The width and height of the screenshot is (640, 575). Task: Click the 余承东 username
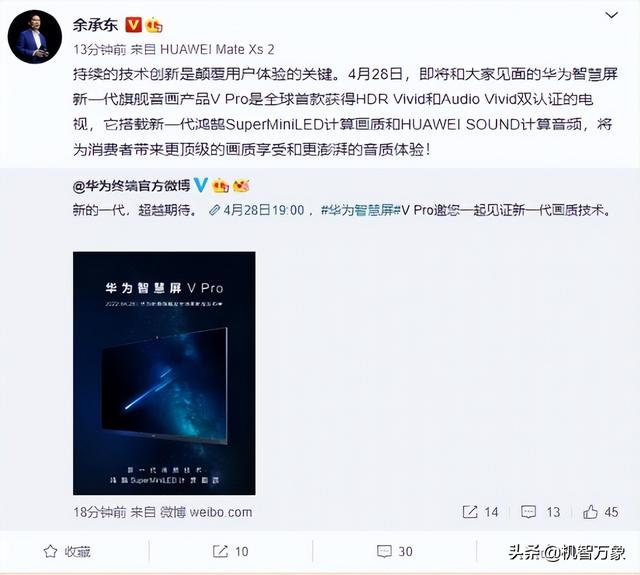(x=95, y=25)
